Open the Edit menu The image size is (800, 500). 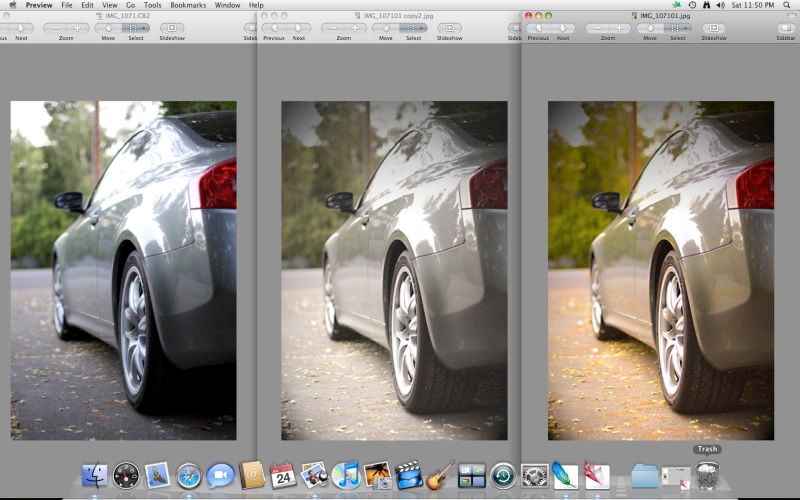87,5
